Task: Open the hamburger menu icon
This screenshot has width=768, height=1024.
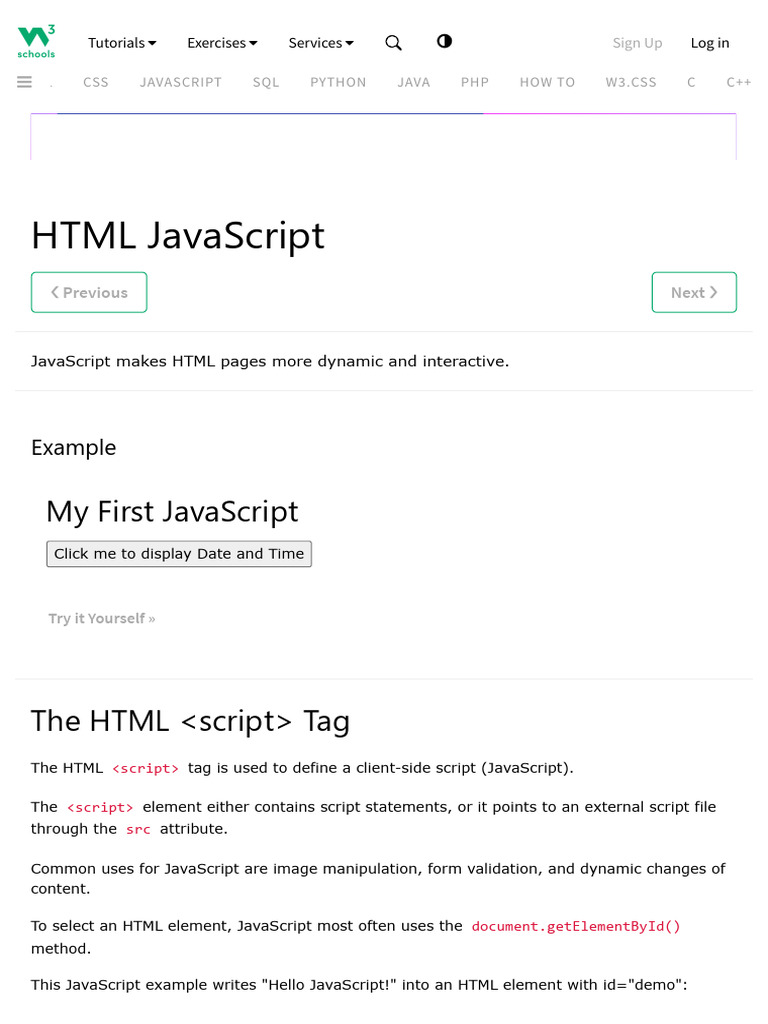Action: (x=25, y=82)
